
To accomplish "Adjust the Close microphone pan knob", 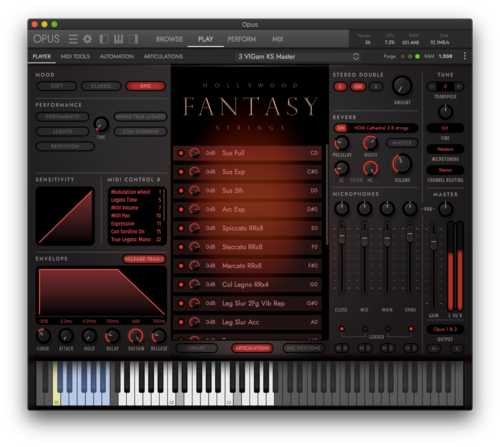I will (342, 209).
